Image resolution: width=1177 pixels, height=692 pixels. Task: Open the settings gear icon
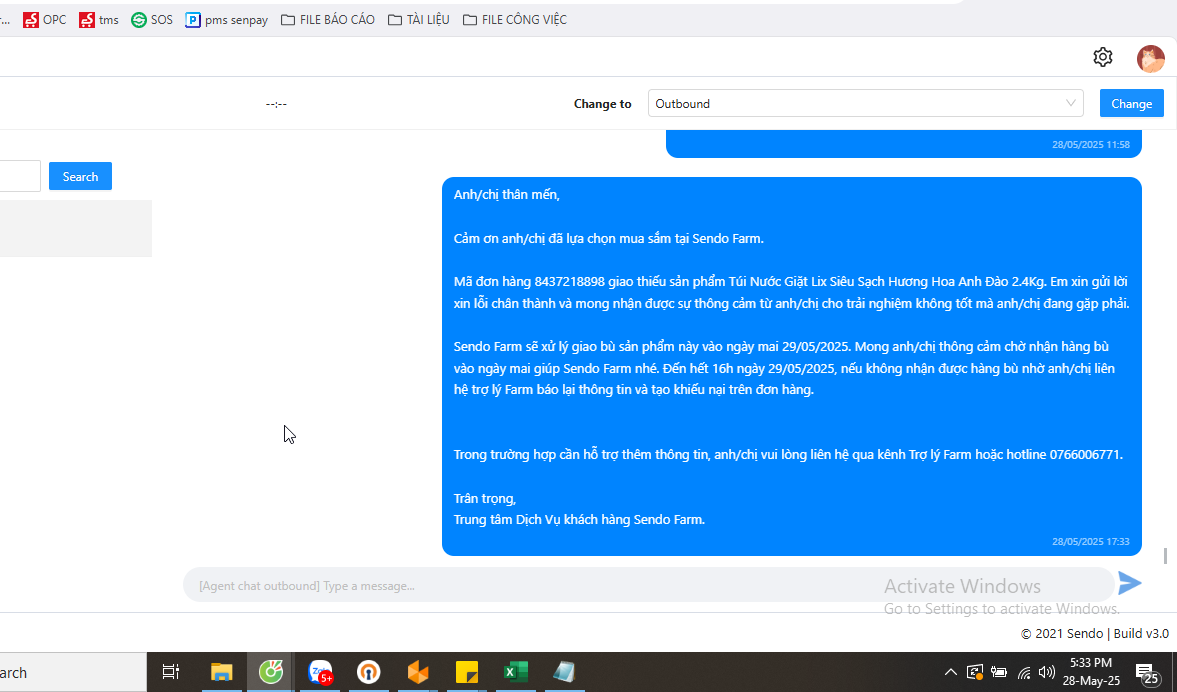point(1103,57)
